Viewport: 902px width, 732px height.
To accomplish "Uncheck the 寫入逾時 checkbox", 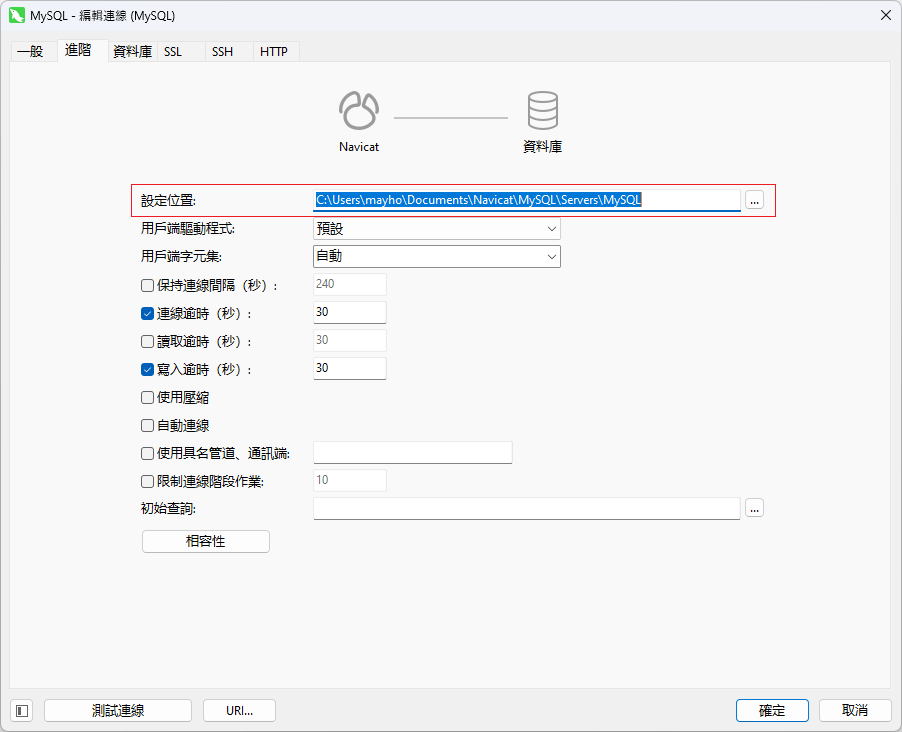I will coord(147,369).
